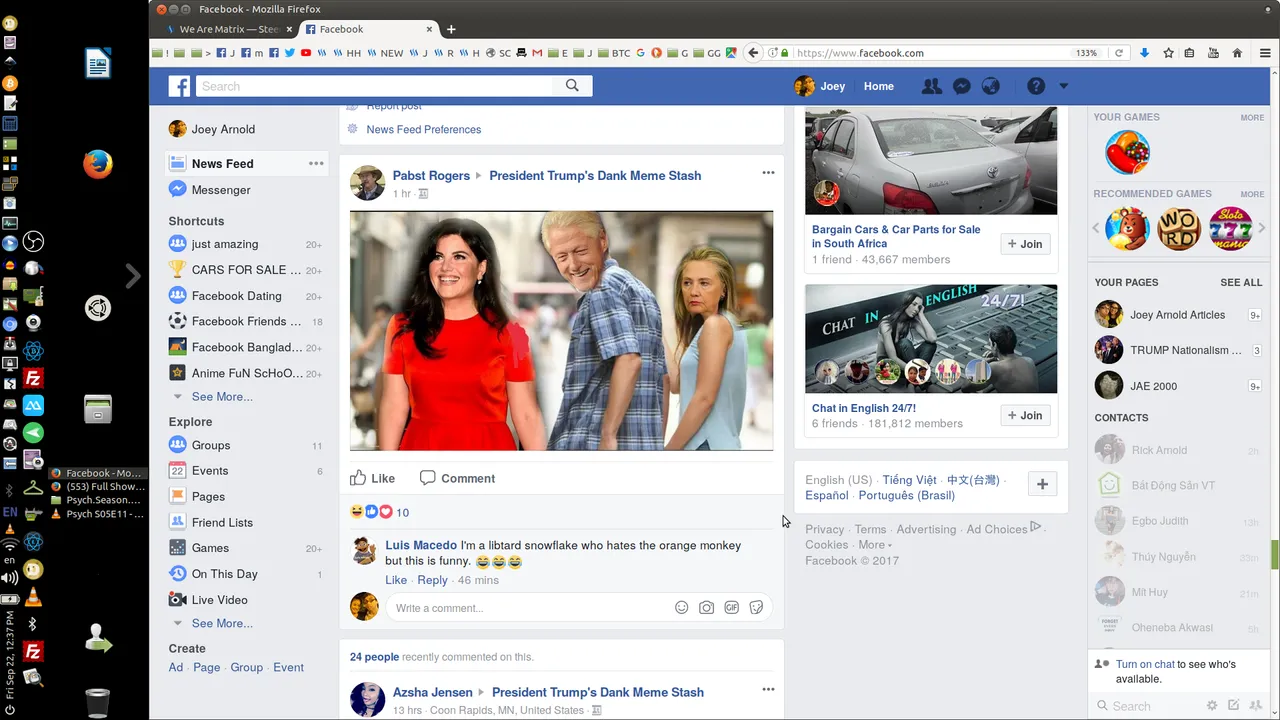
Task: Open More dropdown in footer links
Action: [875, 545]
